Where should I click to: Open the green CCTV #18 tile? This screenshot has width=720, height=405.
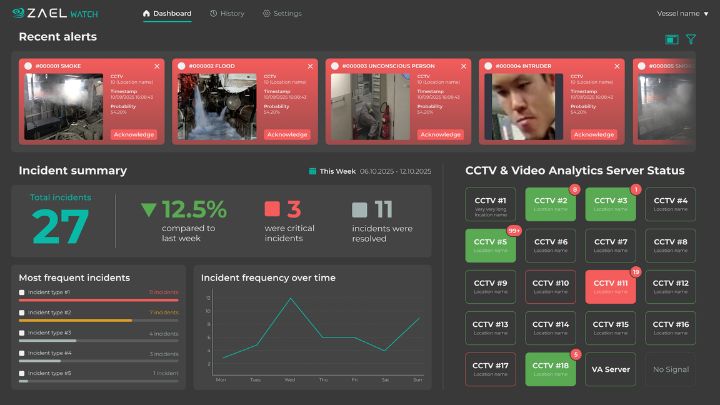point(550,369)
